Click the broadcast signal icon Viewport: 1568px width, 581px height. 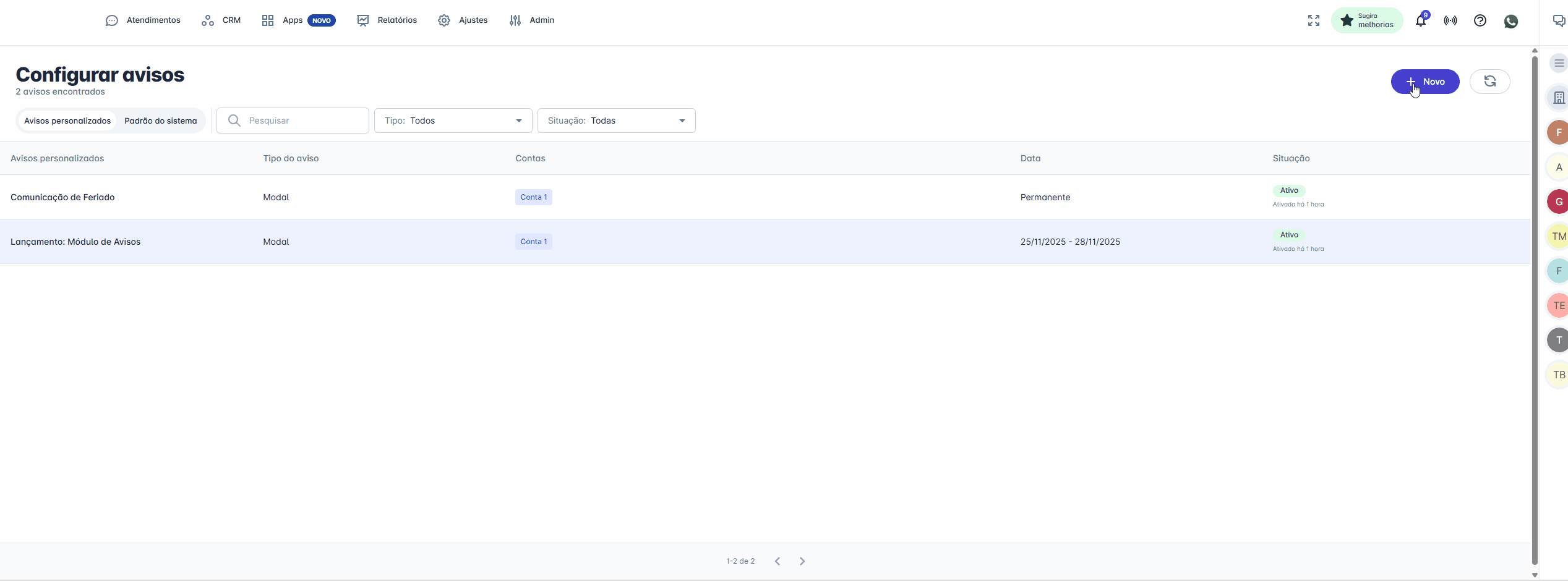coord(1450,20)
